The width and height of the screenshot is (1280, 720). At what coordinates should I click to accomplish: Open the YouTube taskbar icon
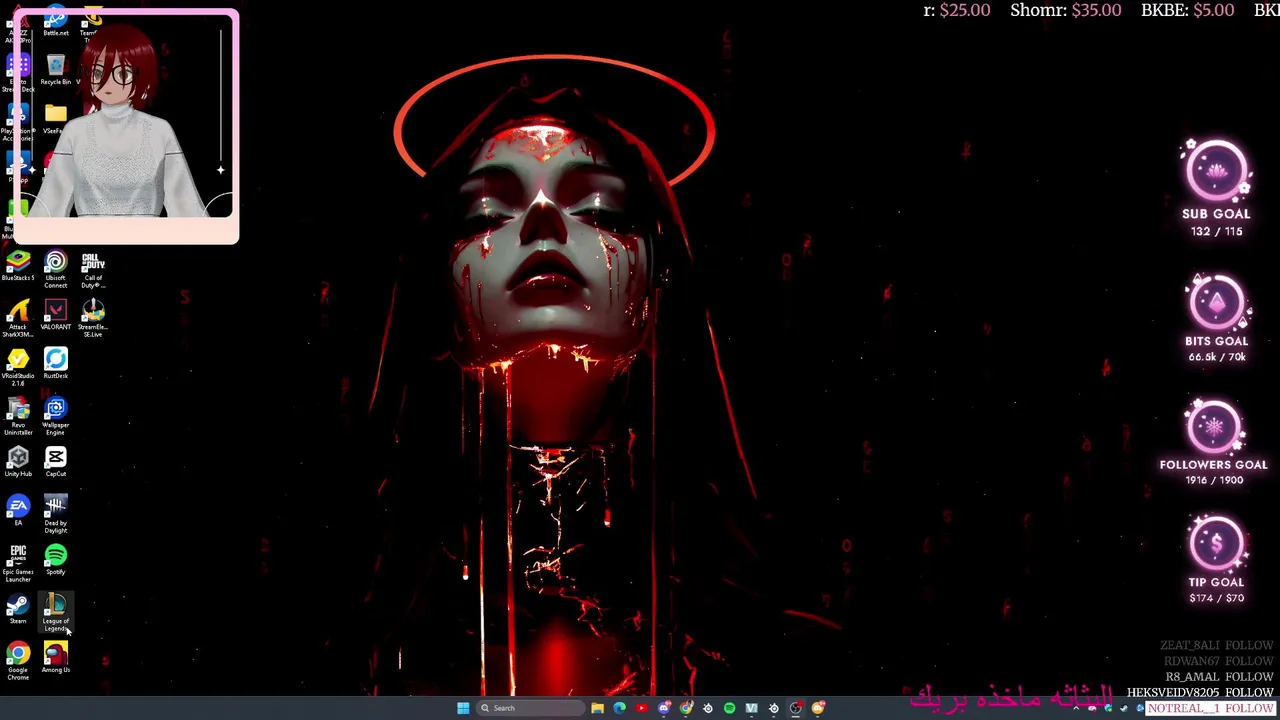(x=641, y=708)
